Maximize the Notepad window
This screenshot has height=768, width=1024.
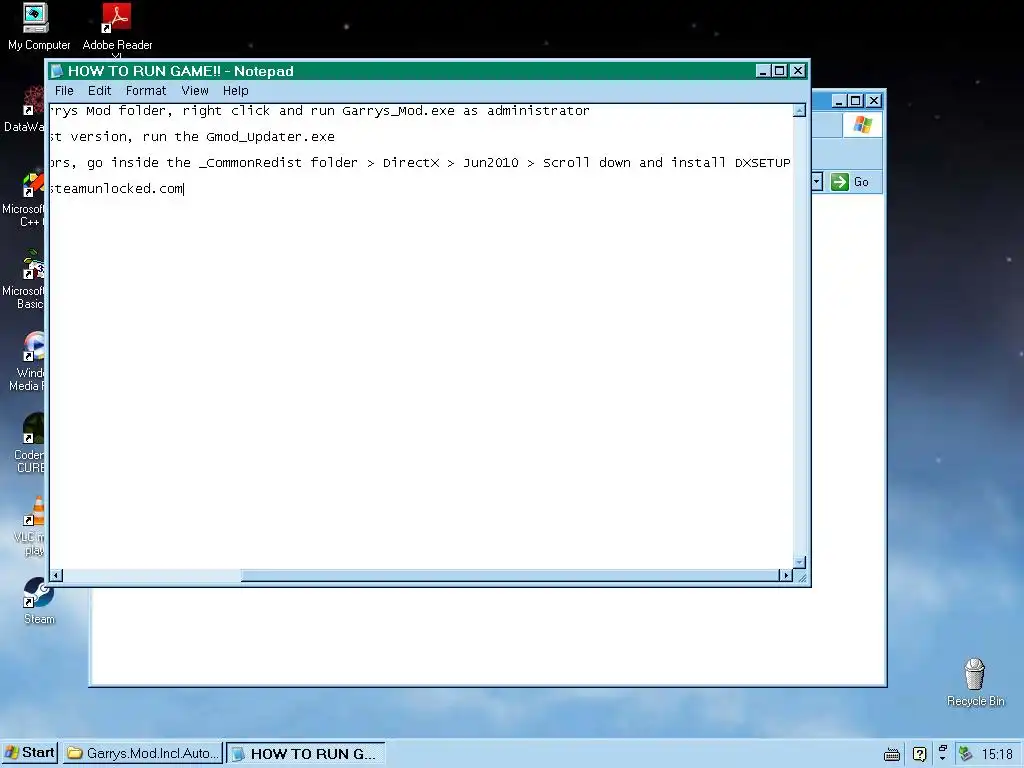pos(780,71)
